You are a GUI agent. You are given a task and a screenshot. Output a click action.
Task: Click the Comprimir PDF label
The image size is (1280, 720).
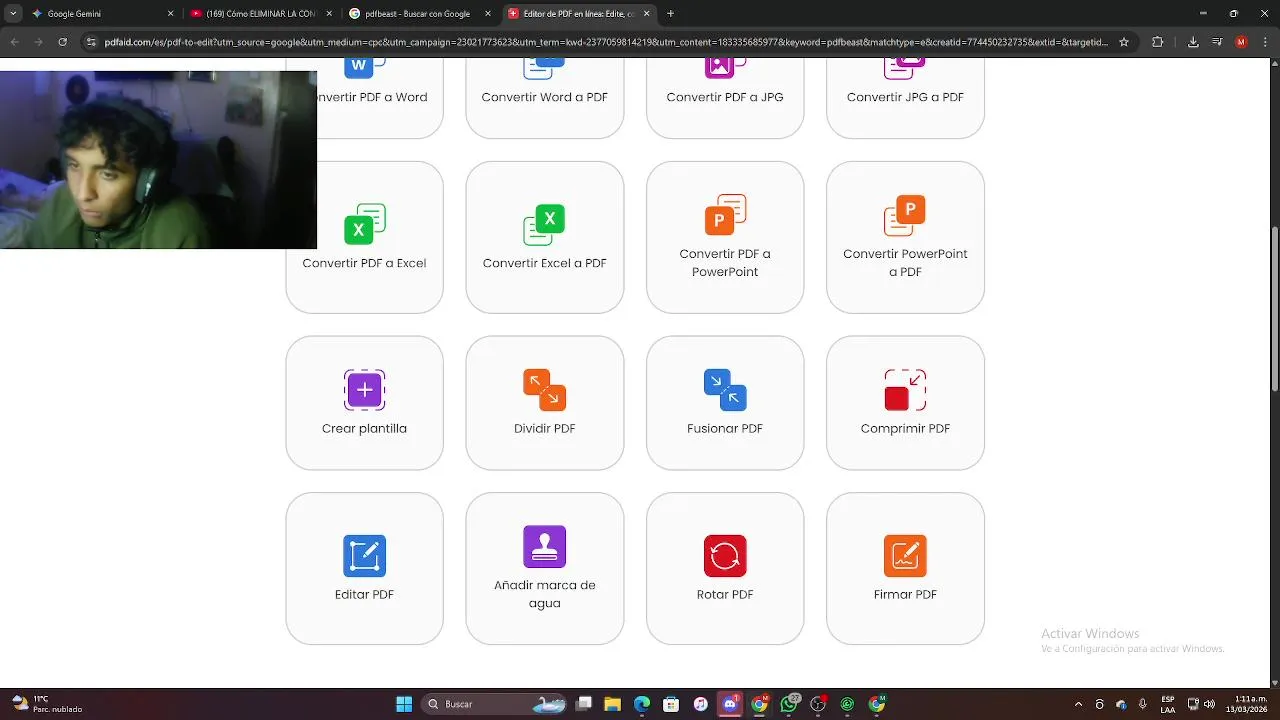click(905, 429)
